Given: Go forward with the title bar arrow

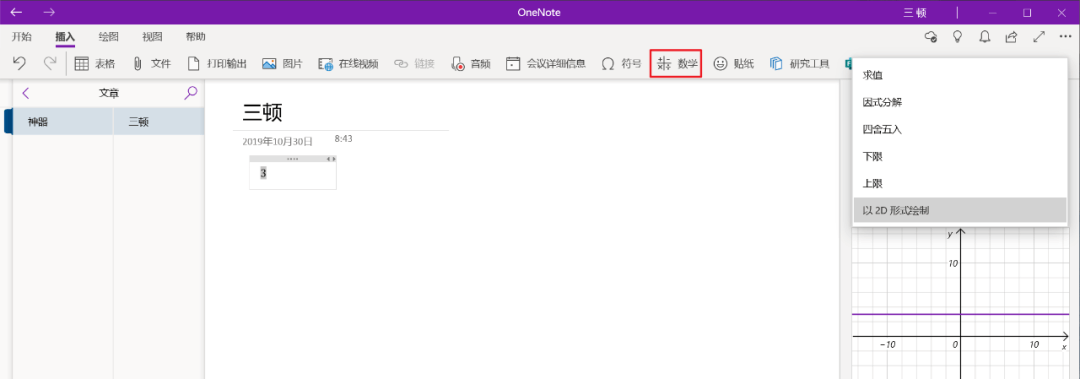Looking at the screenshot, I should [x=49, y=12].
